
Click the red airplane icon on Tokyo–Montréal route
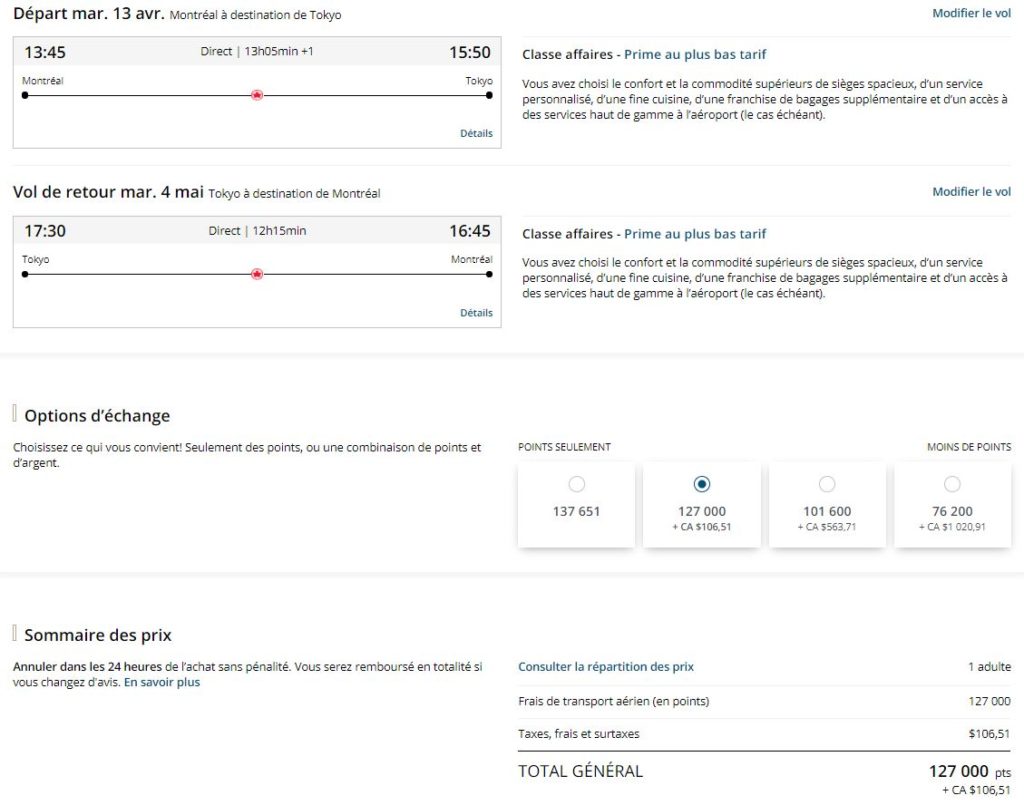point(257,274)
